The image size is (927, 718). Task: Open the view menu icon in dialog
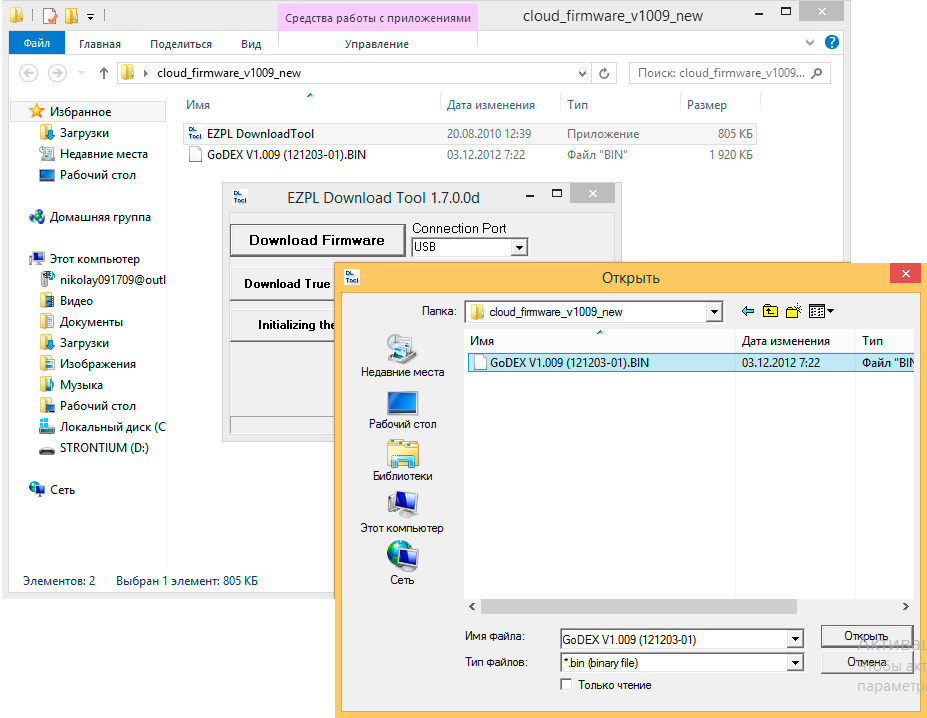(x=820, y=312)
